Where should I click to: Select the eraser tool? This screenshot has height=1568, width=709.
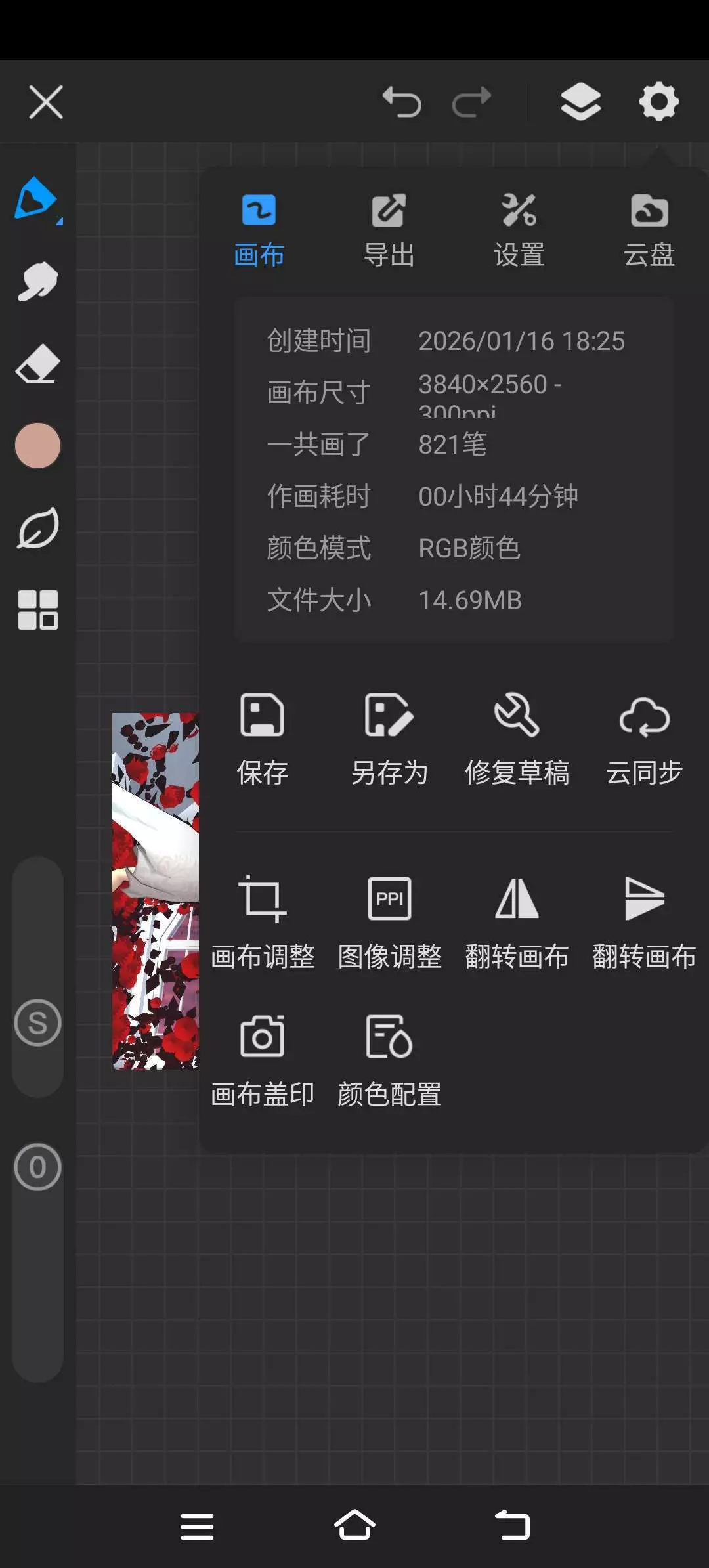[37, 363]
